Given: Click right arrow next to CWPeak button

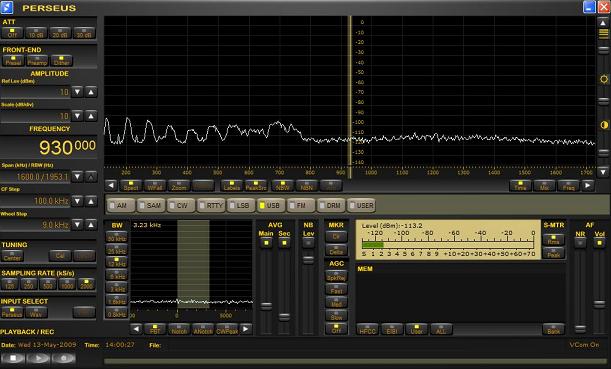Looking at the screenshot, I should [x=245, y=329].
